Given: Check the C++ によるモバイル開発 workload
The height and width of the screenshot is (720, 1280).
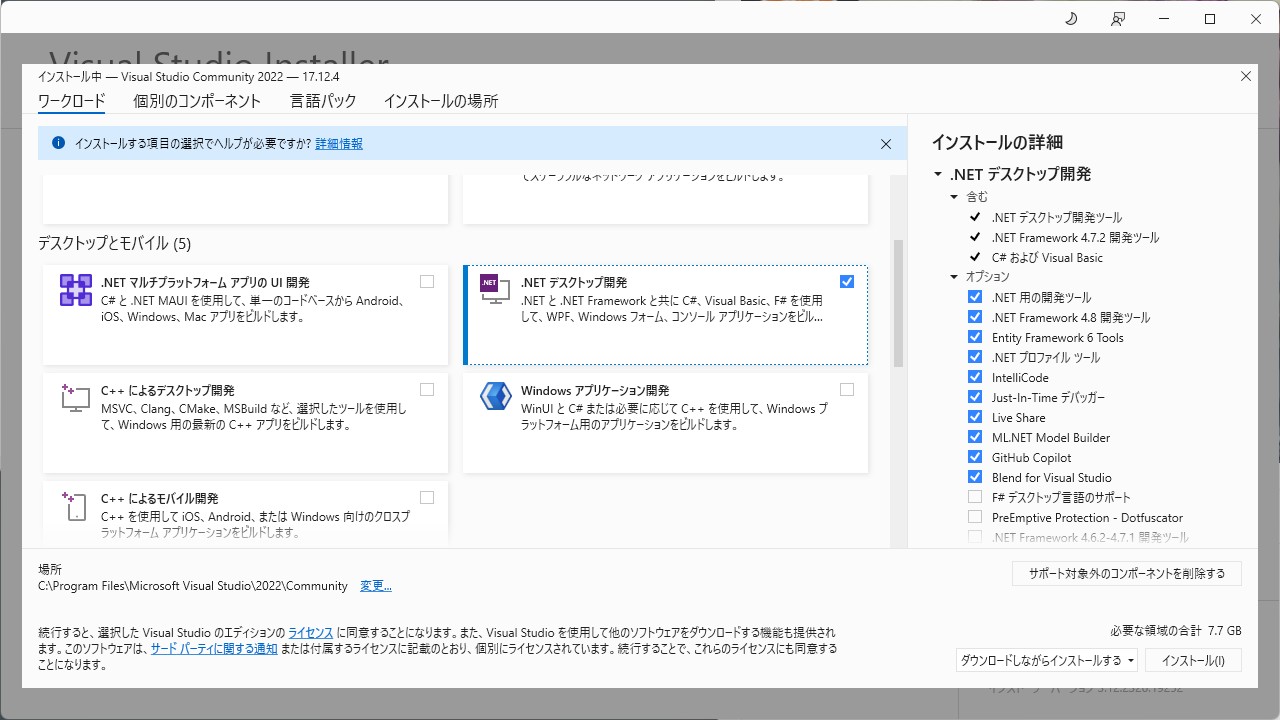Looking at the screenshot, I should [427, 498].
